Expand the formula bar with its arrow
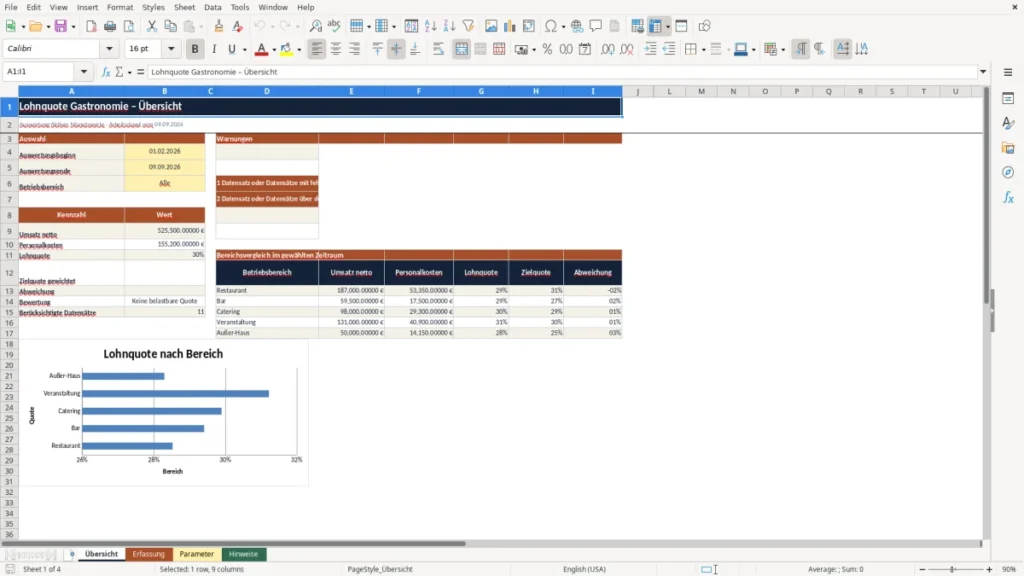1024x576 pixels. (x=983, y=72)
